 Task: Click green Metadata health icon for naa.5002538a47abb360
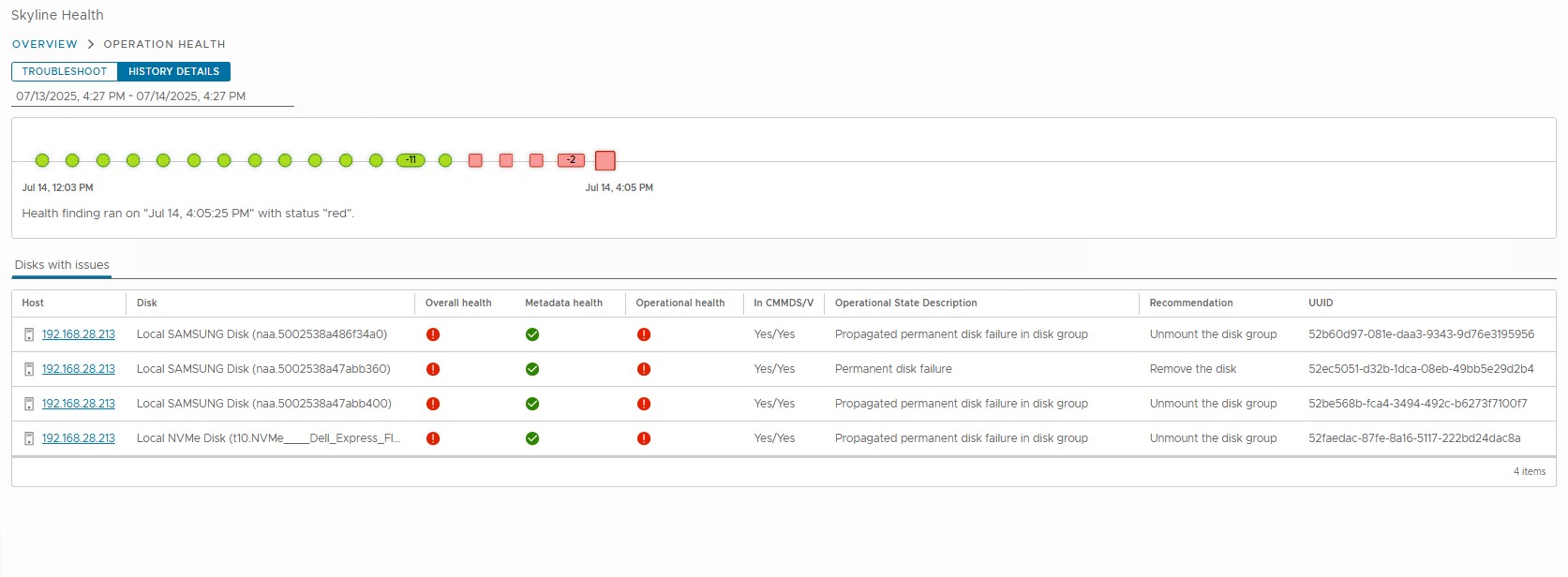(532, 369)
